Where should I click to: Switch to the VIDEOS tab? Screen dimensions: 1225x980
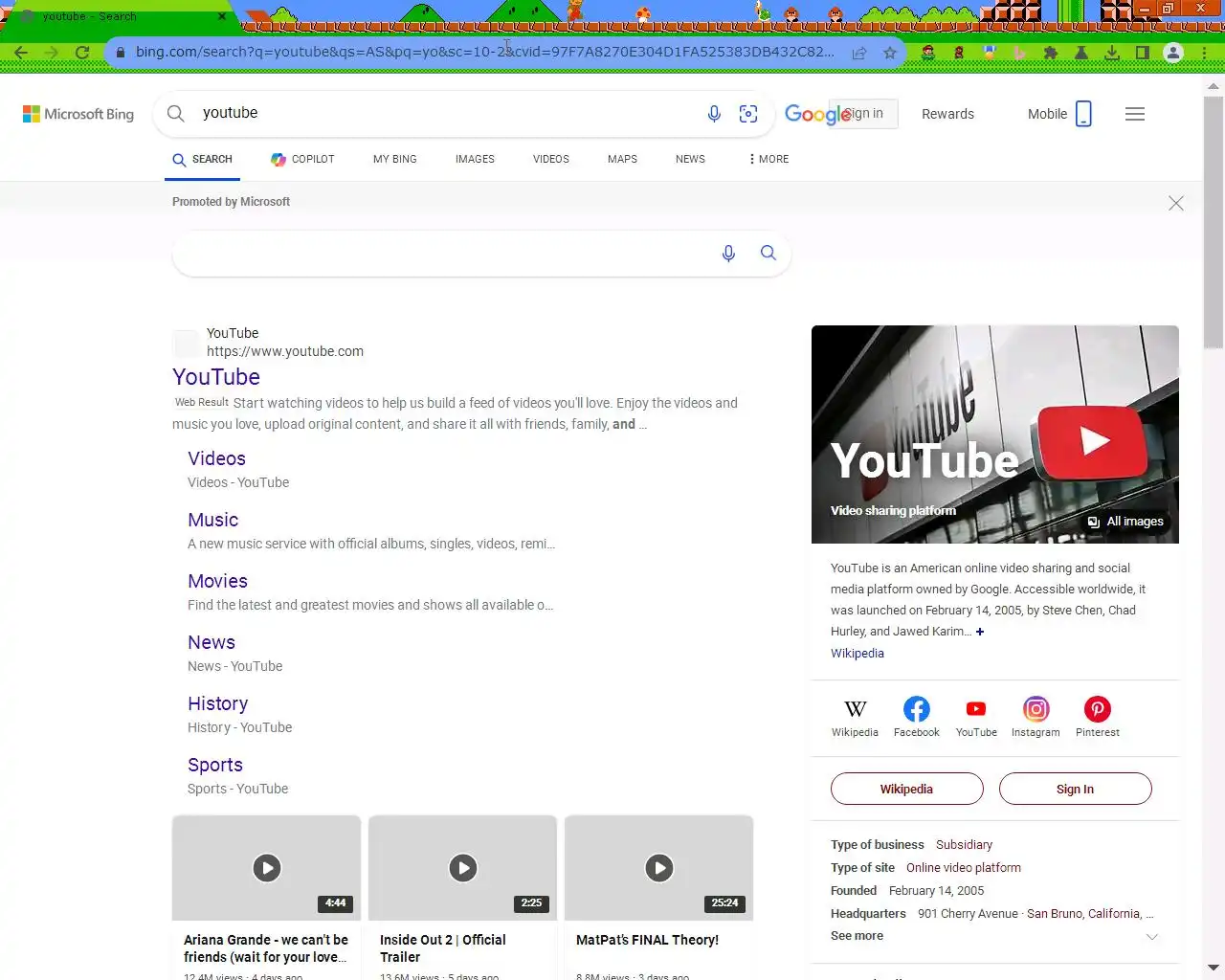click(551, 159)
